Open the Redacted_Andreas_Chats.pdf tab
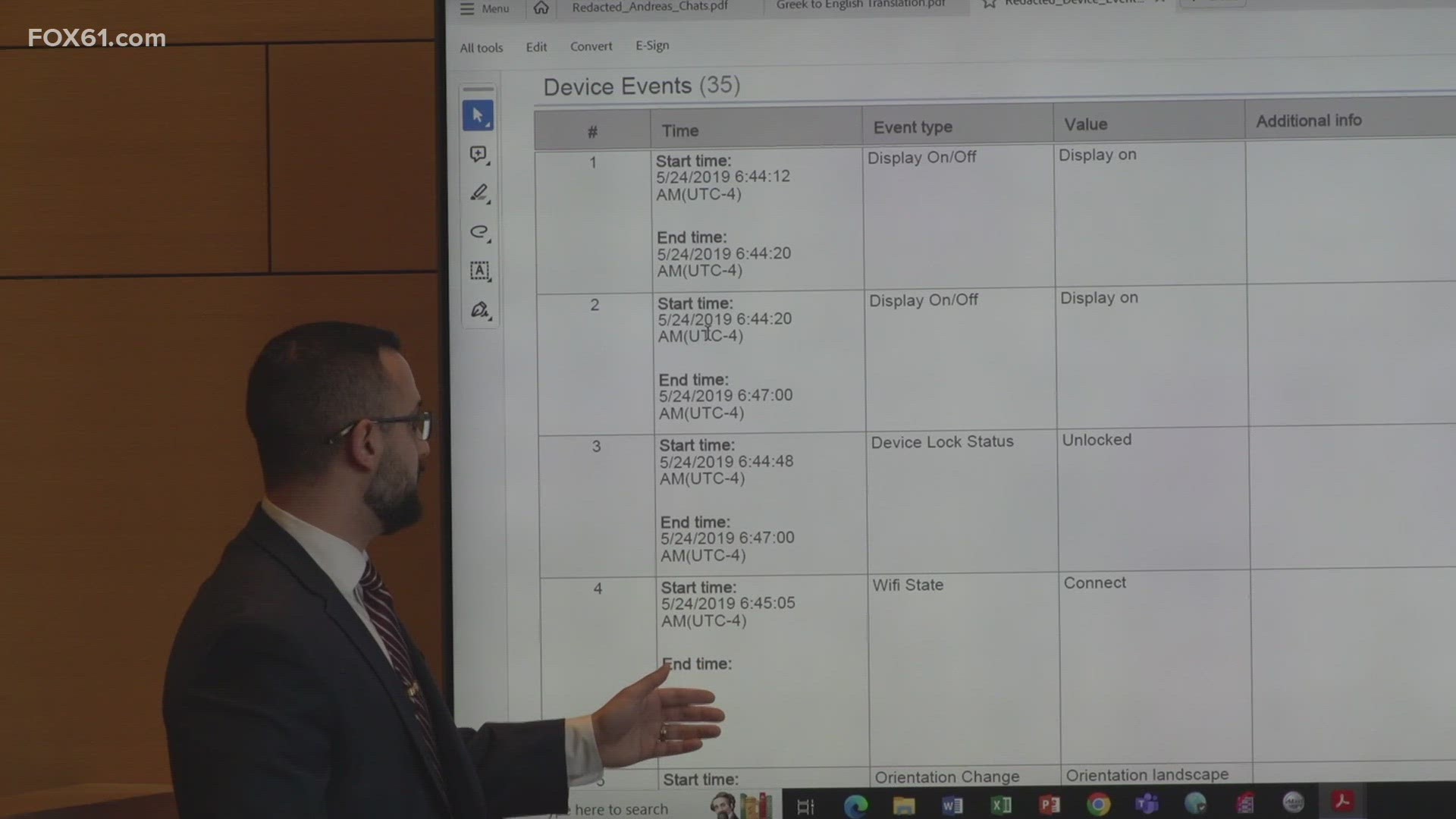 (x=650, y=7)
